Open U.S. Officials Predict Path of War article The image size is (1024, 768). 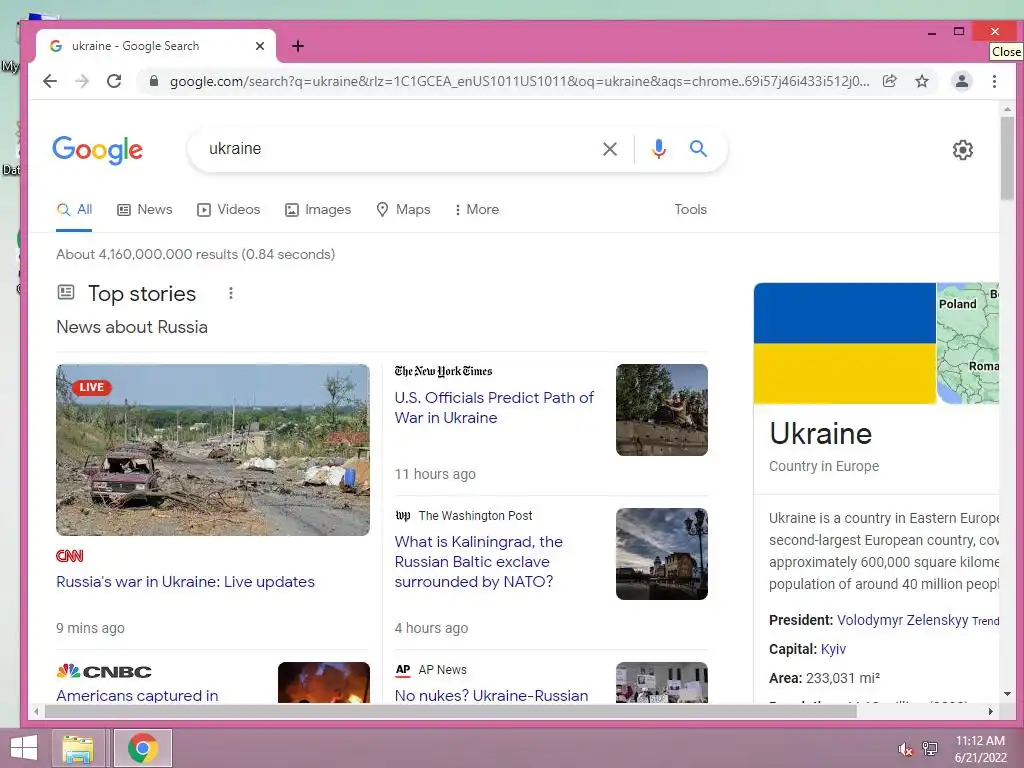click(x=494, y=408)
